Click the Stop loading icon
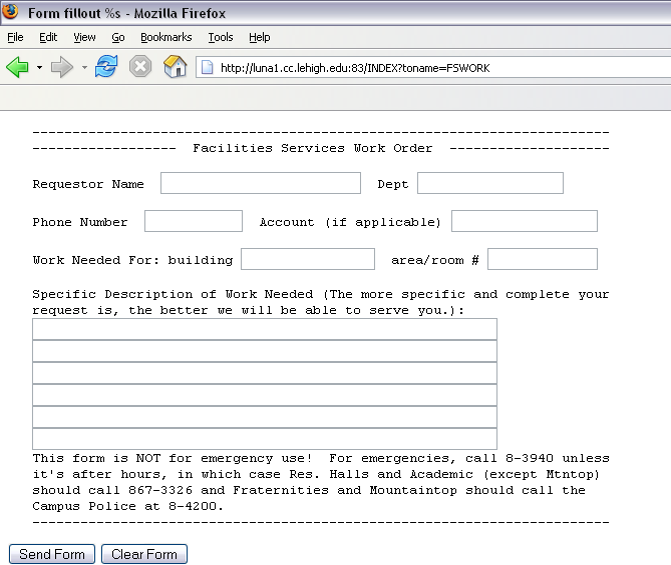The height and width of the screenshot is (565, 671). pos(140,67)
